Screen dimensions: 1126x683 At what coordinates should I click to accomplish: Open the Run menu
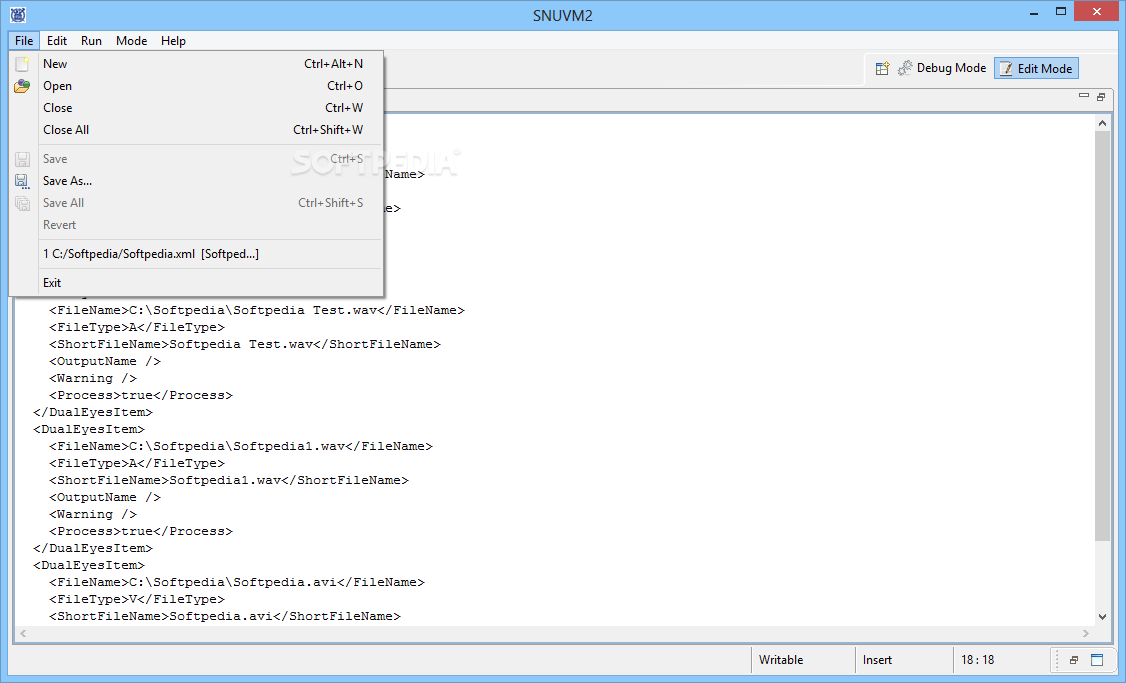(91, 41)
